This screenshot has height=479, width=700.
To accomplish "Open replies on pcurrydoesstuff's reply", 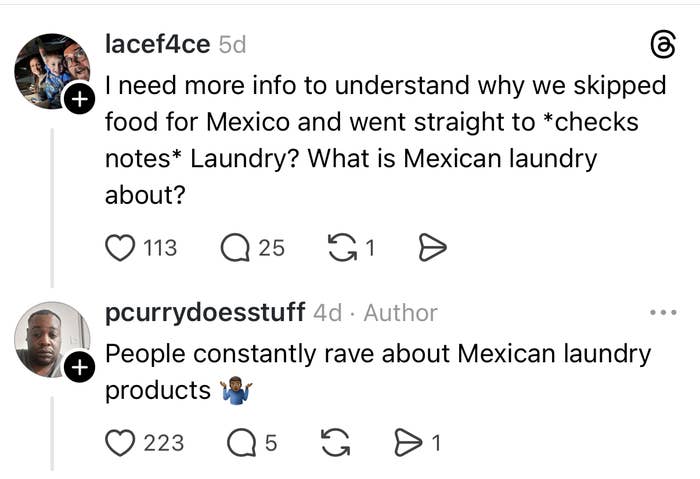I will tap(241, 441).
